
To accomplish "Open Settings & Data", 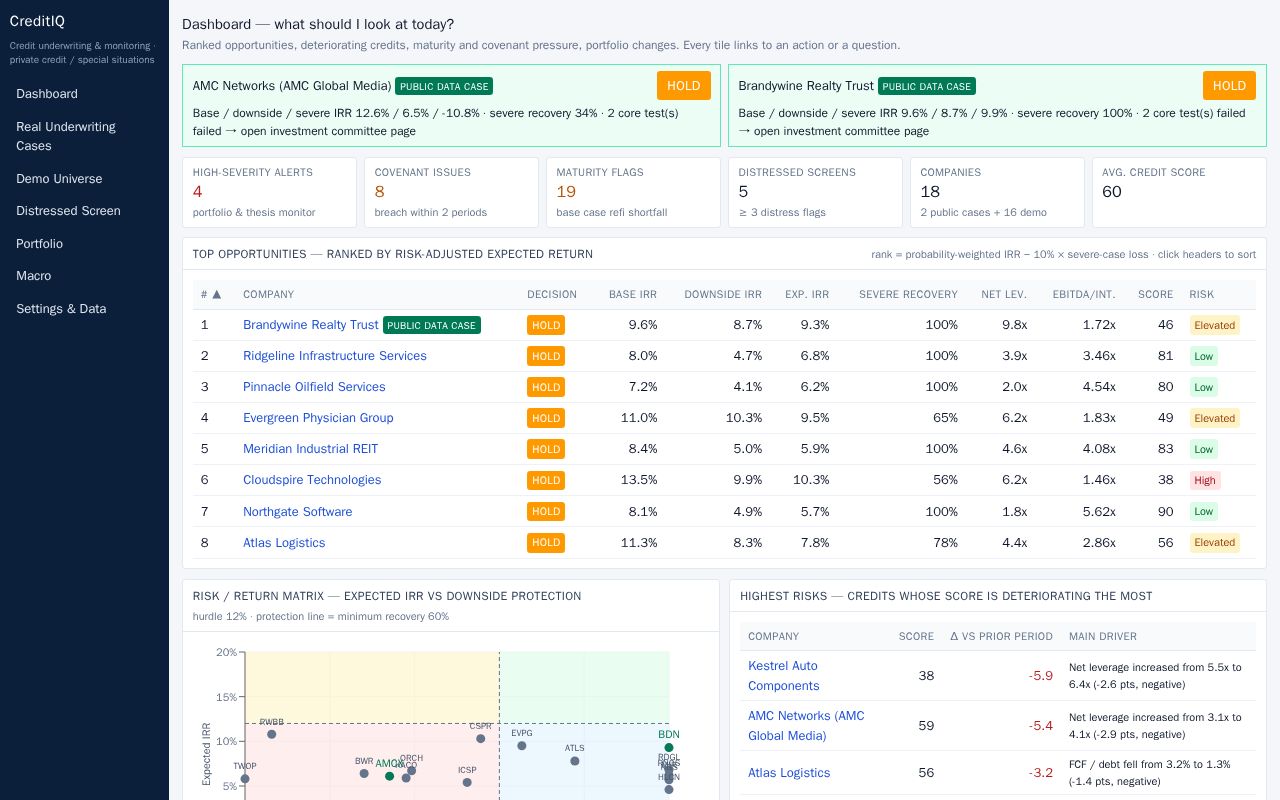I will point(84,309).
